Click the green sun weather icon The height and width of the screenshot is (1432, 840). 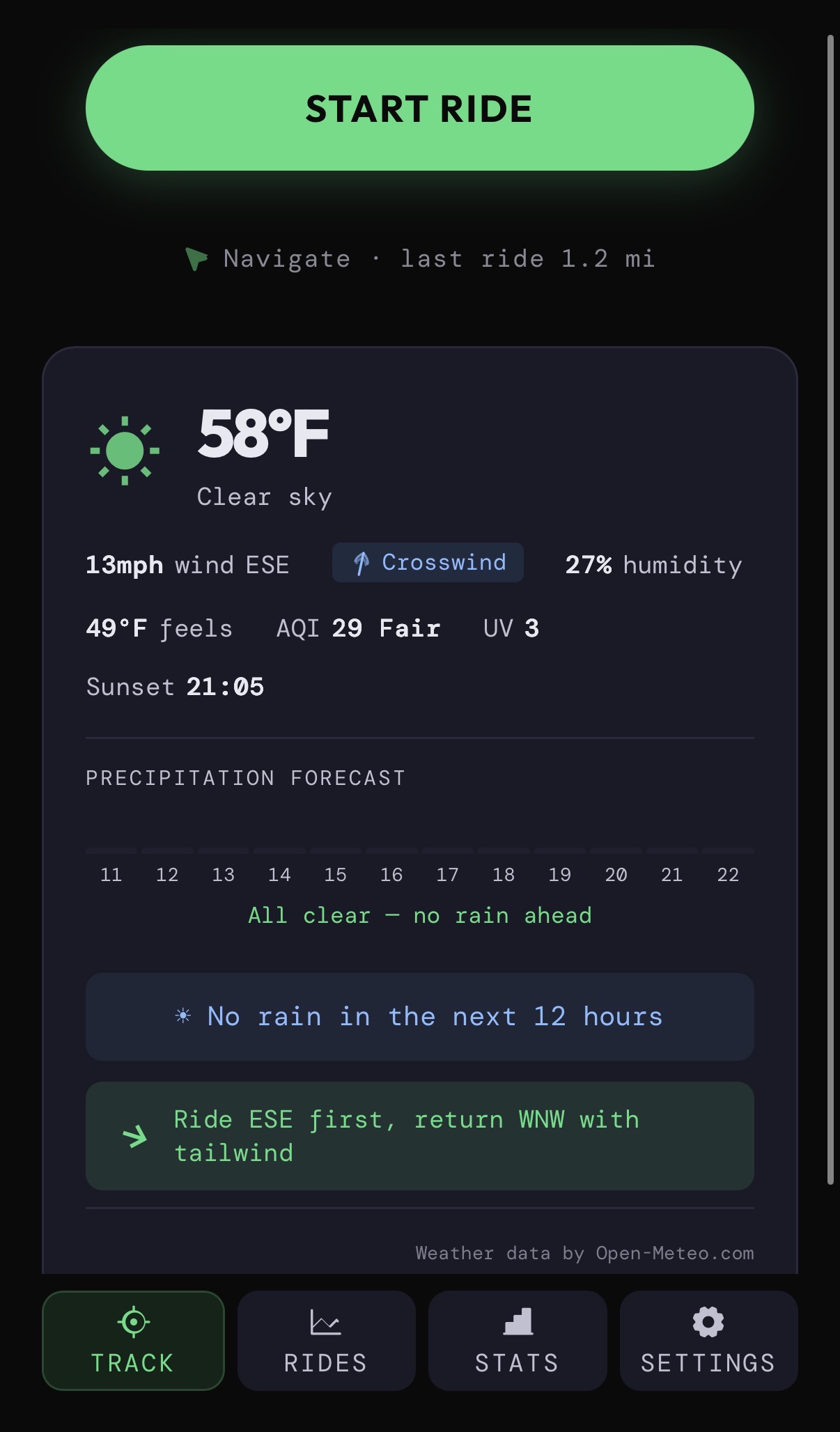(x=125, y=449)
